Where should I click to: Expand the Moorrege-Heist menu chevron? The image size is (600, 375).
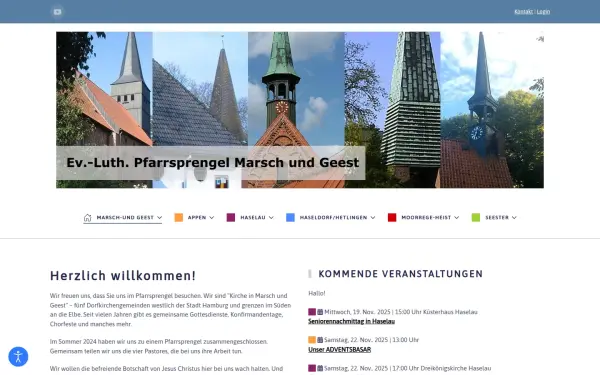(x=457, y=218)
